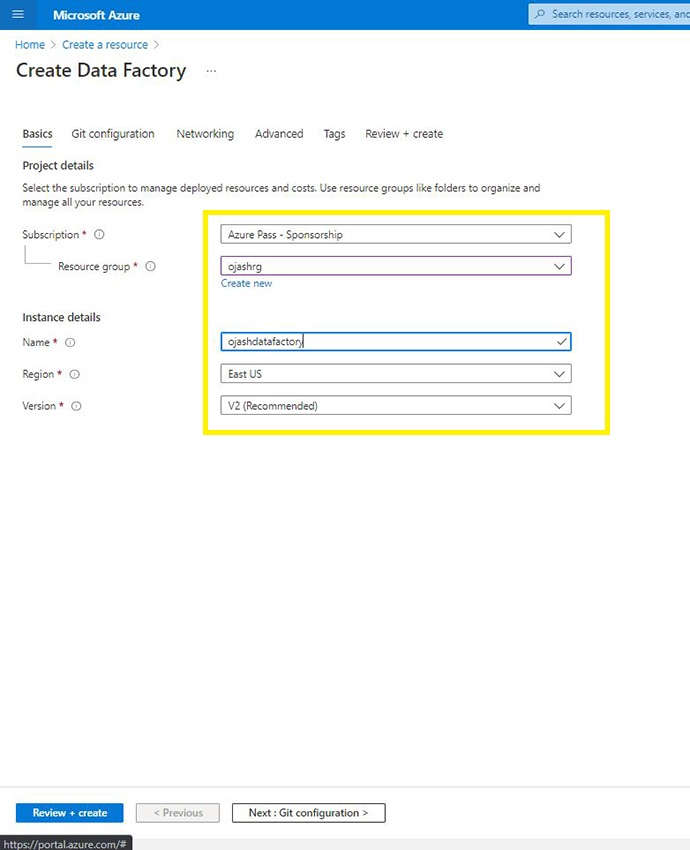Click the Create new resource group link
690x850 pixels.
246,284
